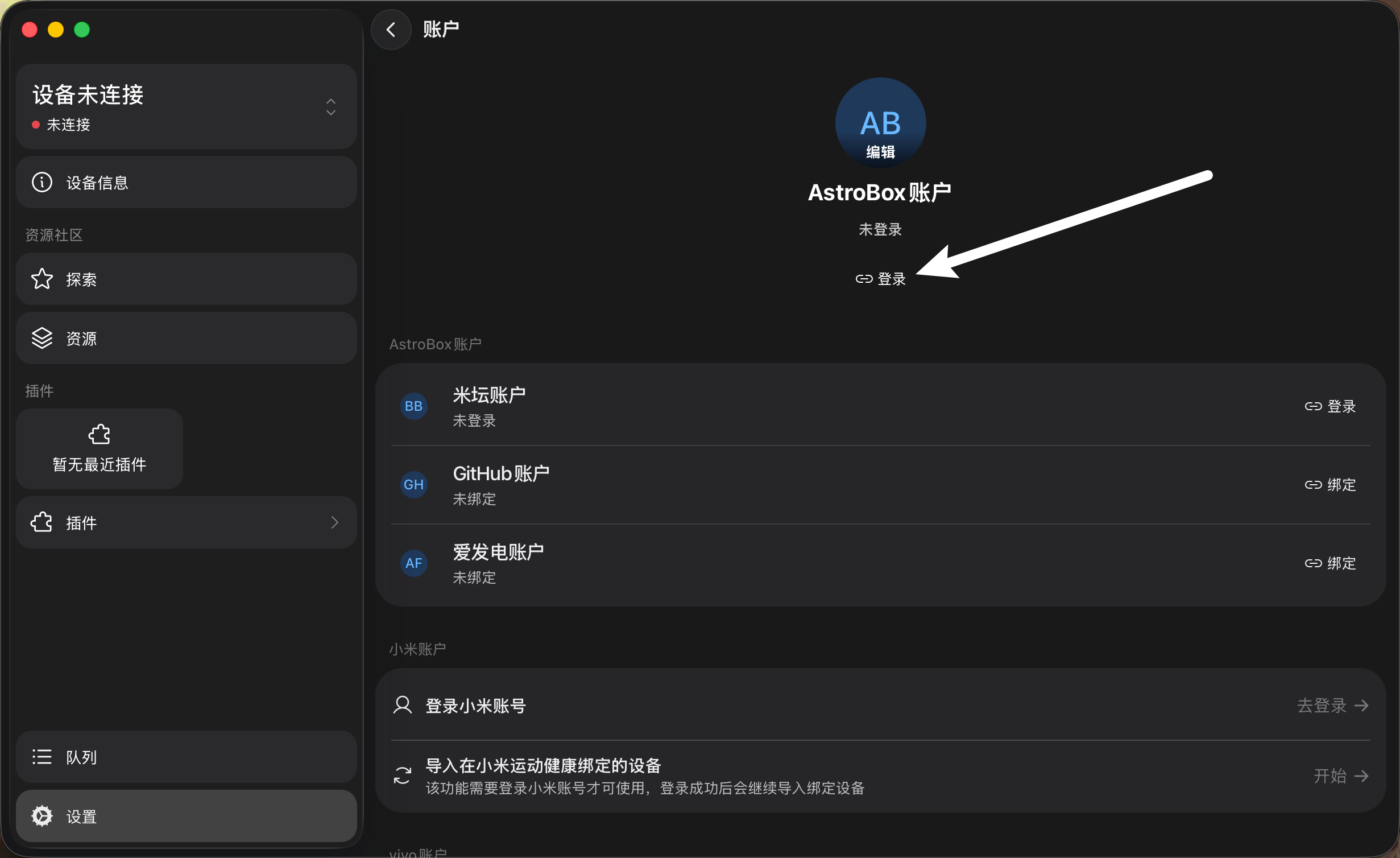Bind GitHub账户 with 绑定 button
This screenshot has height=858, width=1400.
1331,485
